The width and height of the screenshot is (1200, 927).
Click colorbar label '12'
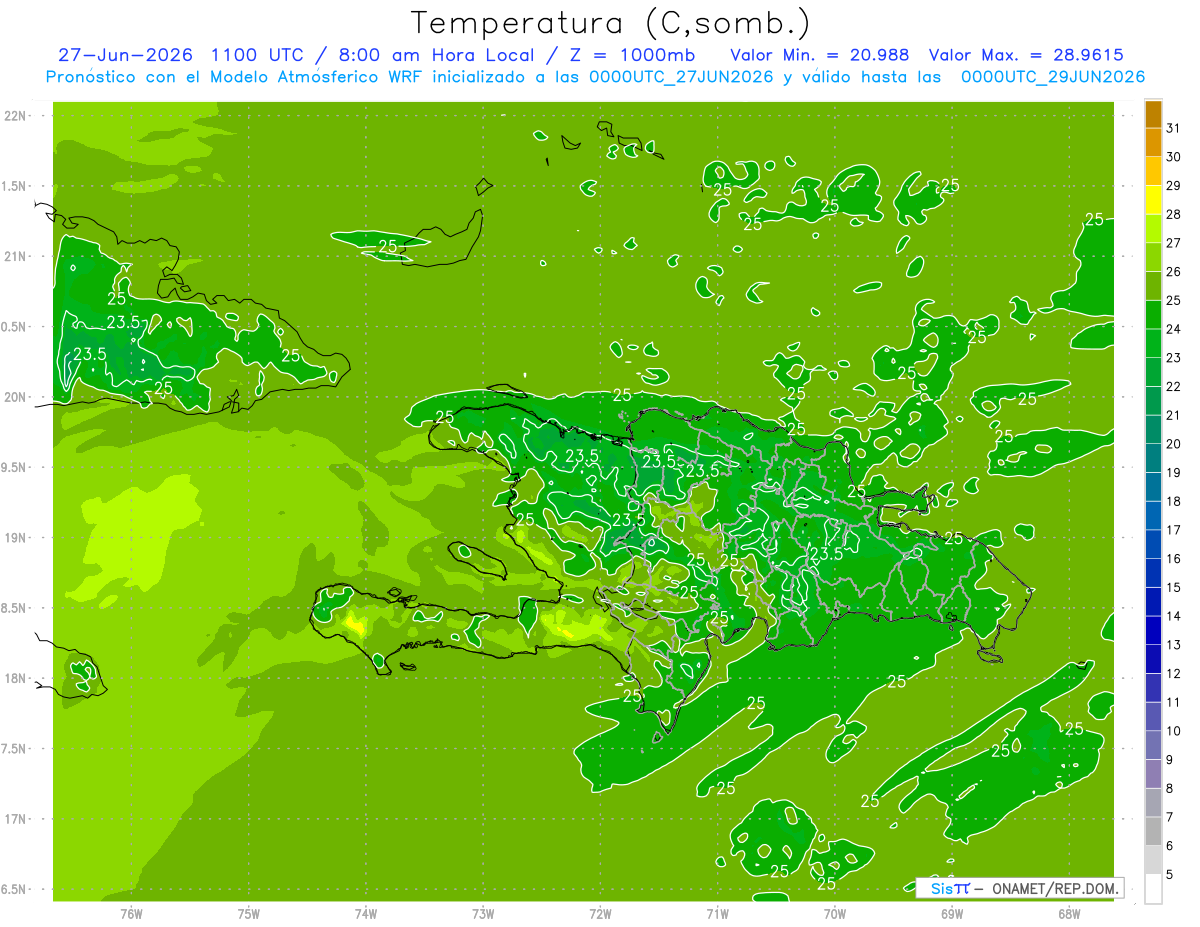1174,674
